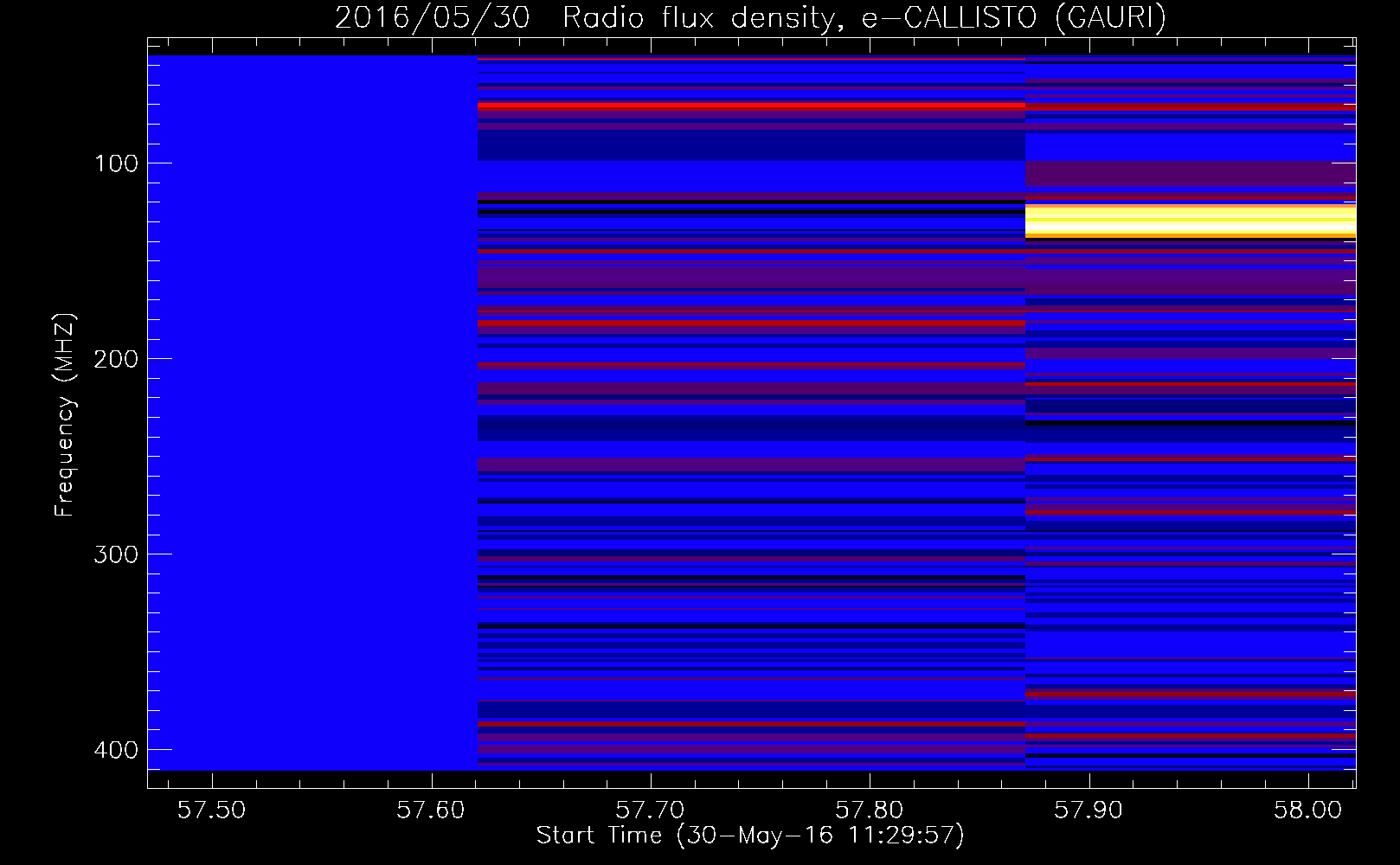The height and width of the screenshot is (865, 1400).
Task: Click the frequency tick label '400'
Action: [116, 750]
